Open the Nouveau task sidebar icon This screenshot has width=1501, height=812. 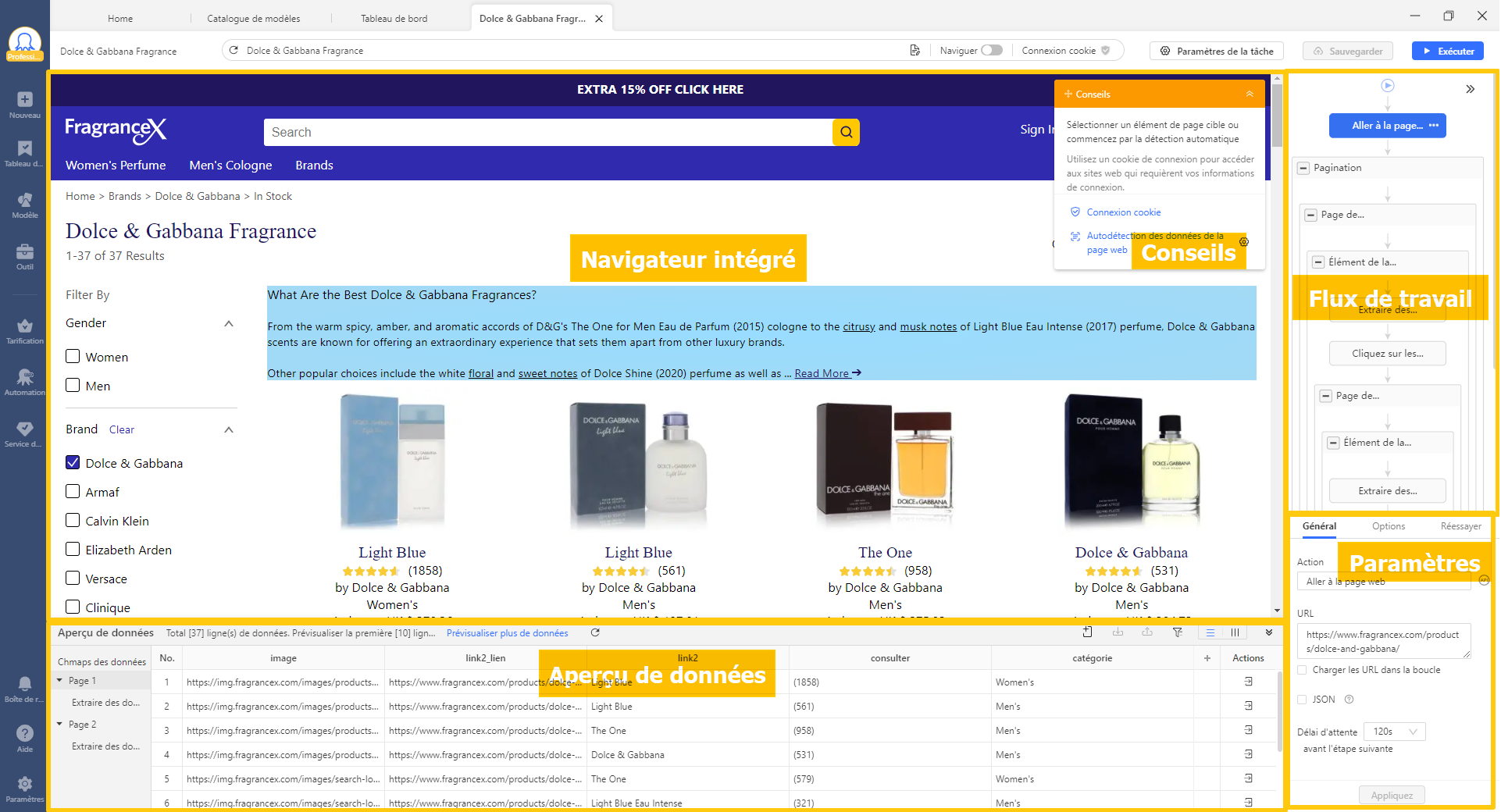[25, 105]
